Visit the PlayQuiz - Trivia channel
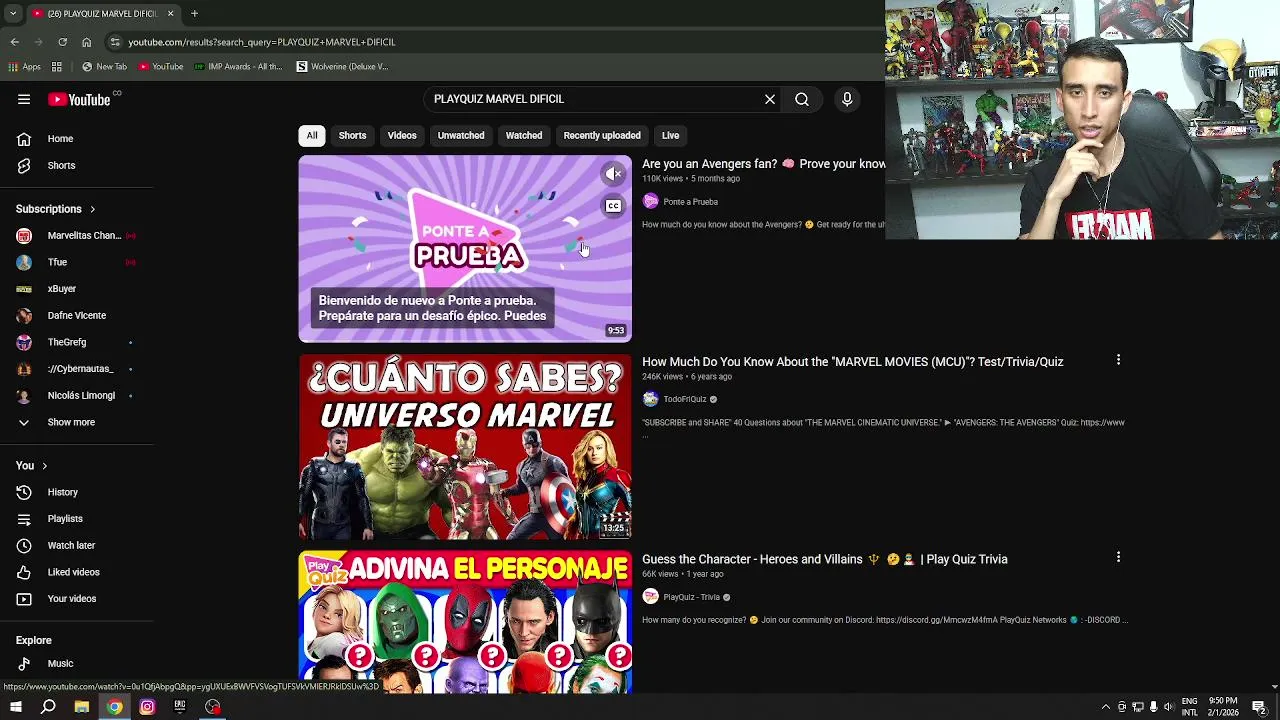Screen dimensions: 1280x720 (691, 597)
